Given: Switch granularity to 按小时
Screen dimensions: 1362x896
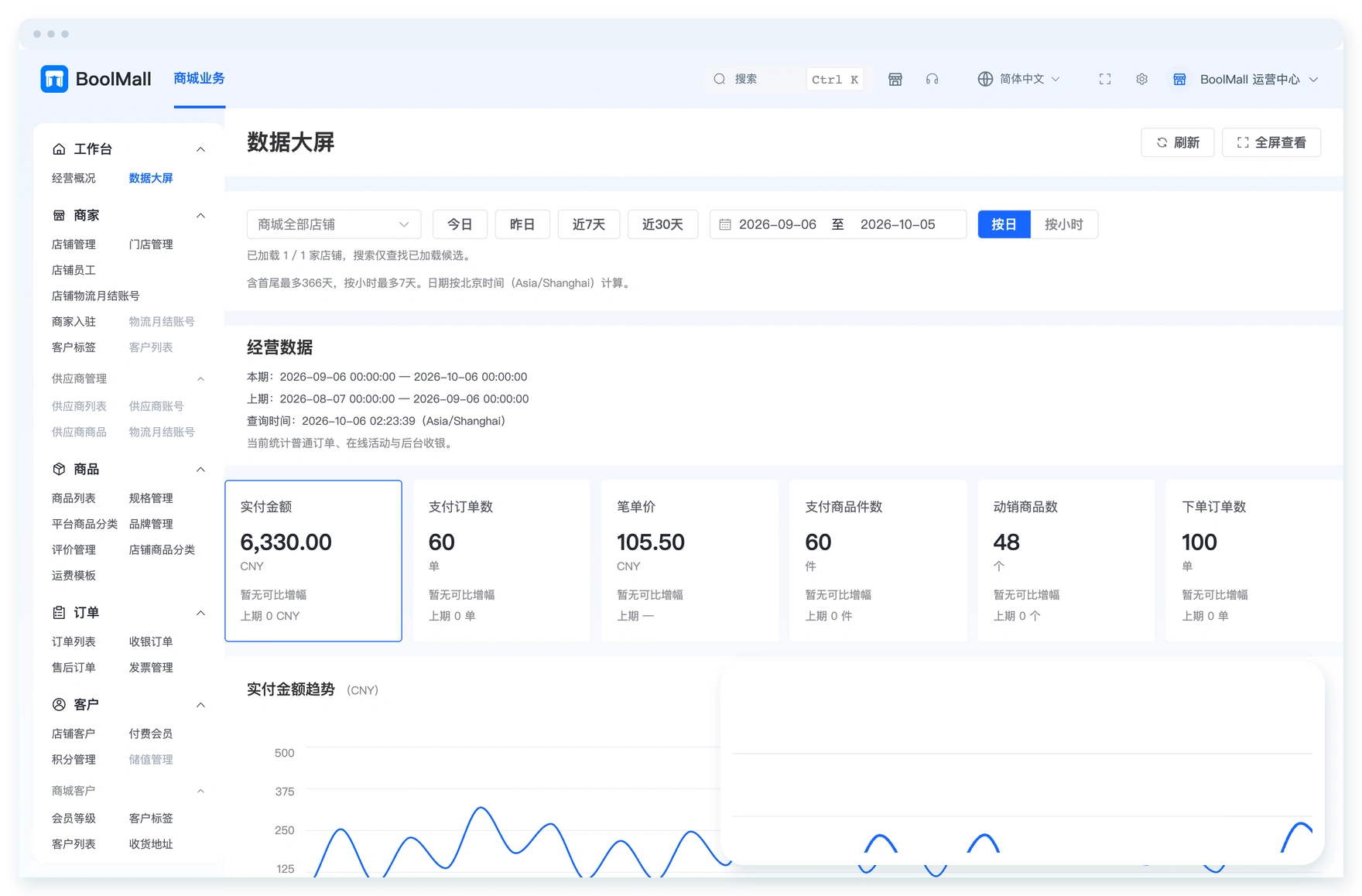Looking at the screenshot, I should 1064,224.
